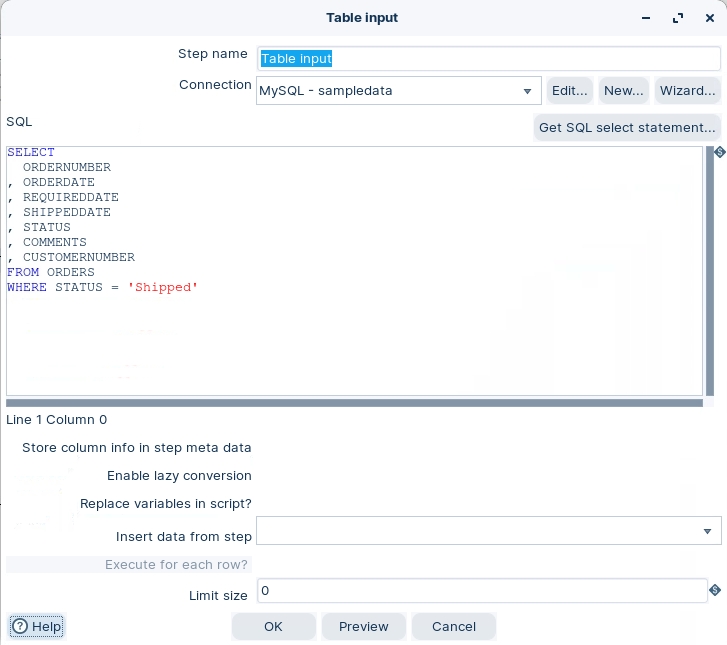The width and height of the screenshot is (727, 645).
Task: Click into the Limit size field
Action: pyautogui.click(x=482, y=591)
